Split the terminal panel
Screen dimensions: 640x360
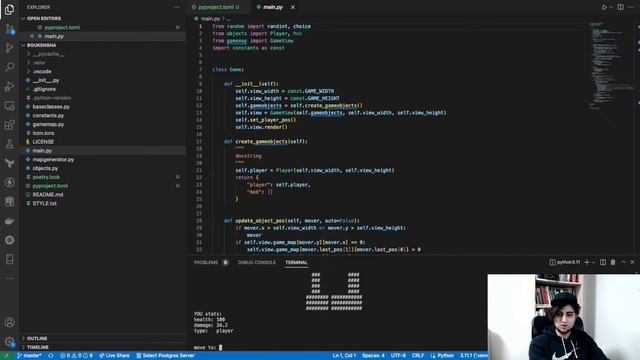coord(603,262)
